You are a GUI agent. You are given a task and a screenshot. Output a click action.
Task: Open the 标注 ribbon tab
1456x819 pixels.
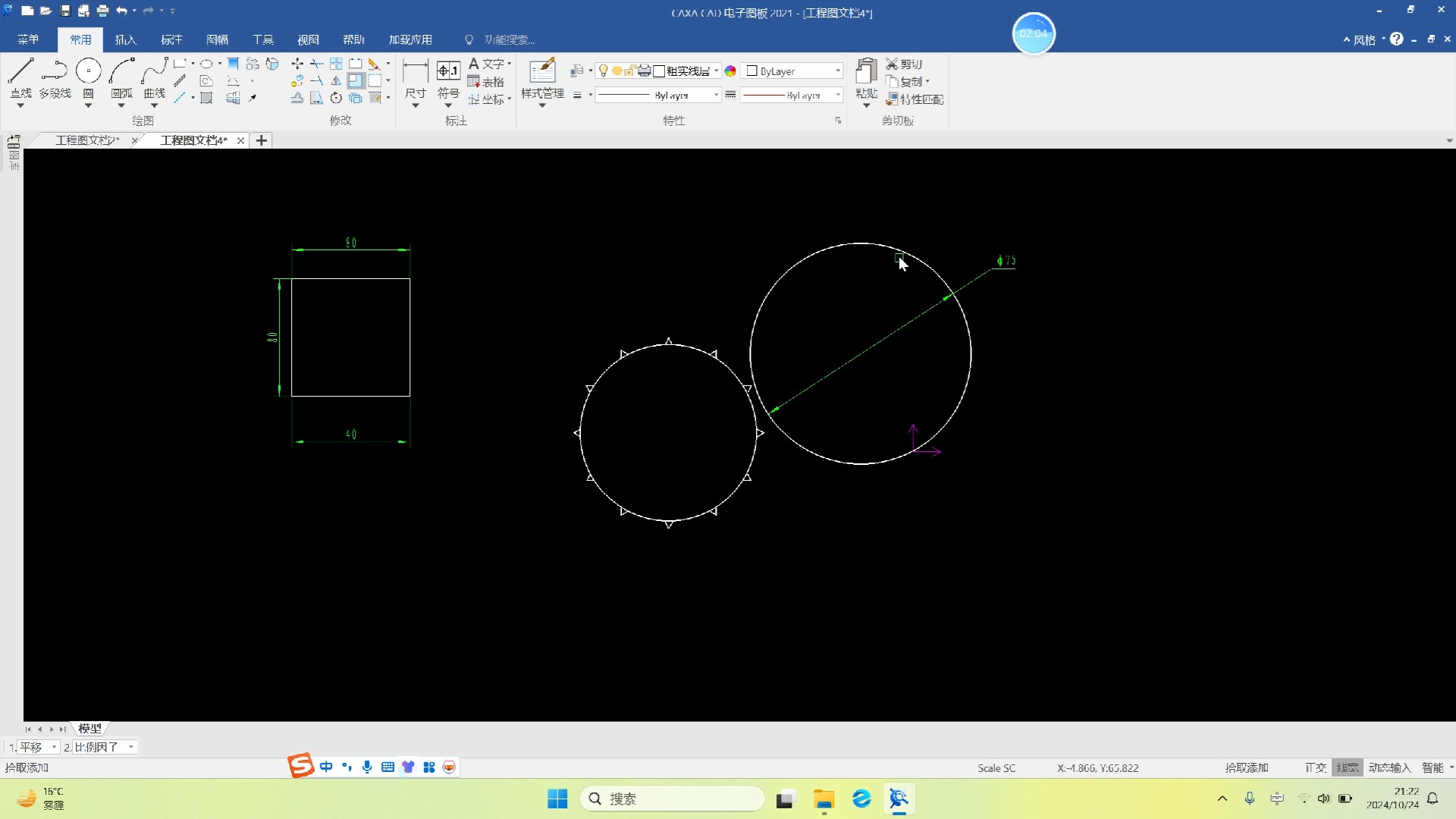pyautogui.click(x=171, y=39)
